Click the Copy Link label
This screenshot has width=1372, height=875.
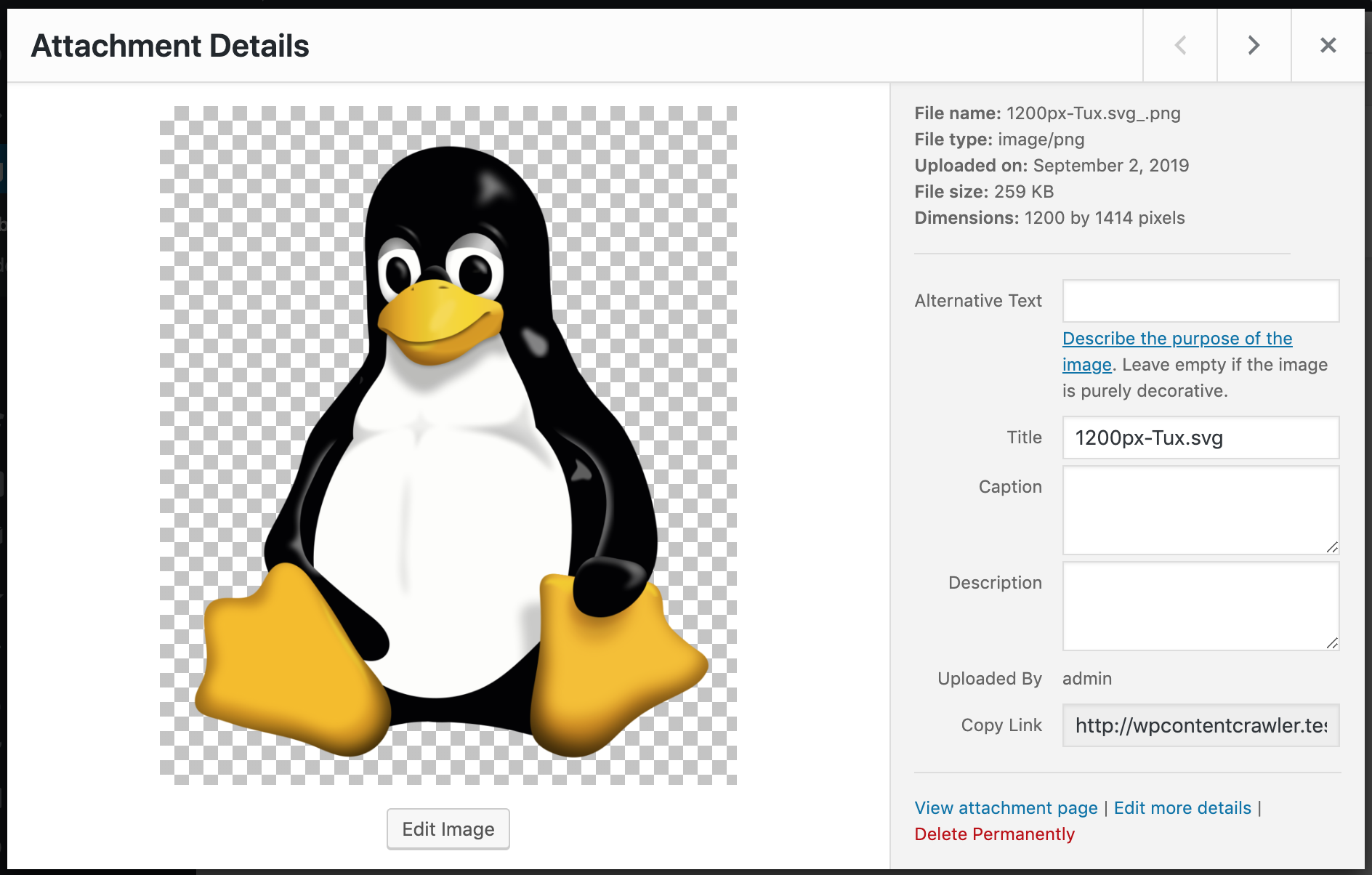point(1001,725)
